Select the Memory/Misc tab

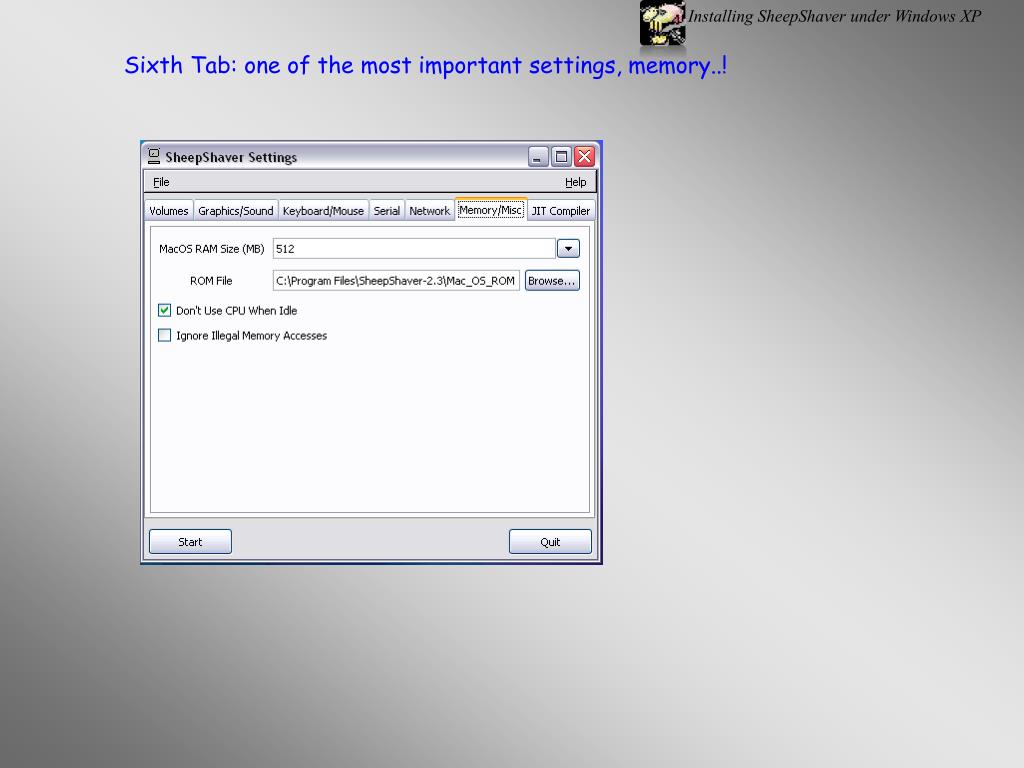(x=490, y=210)
